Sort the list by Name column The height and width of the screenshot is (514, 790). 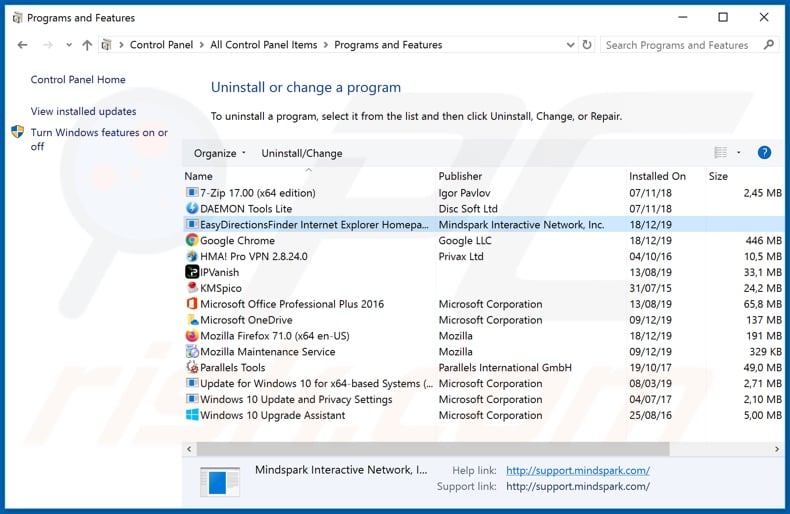(x=199, y=176)
